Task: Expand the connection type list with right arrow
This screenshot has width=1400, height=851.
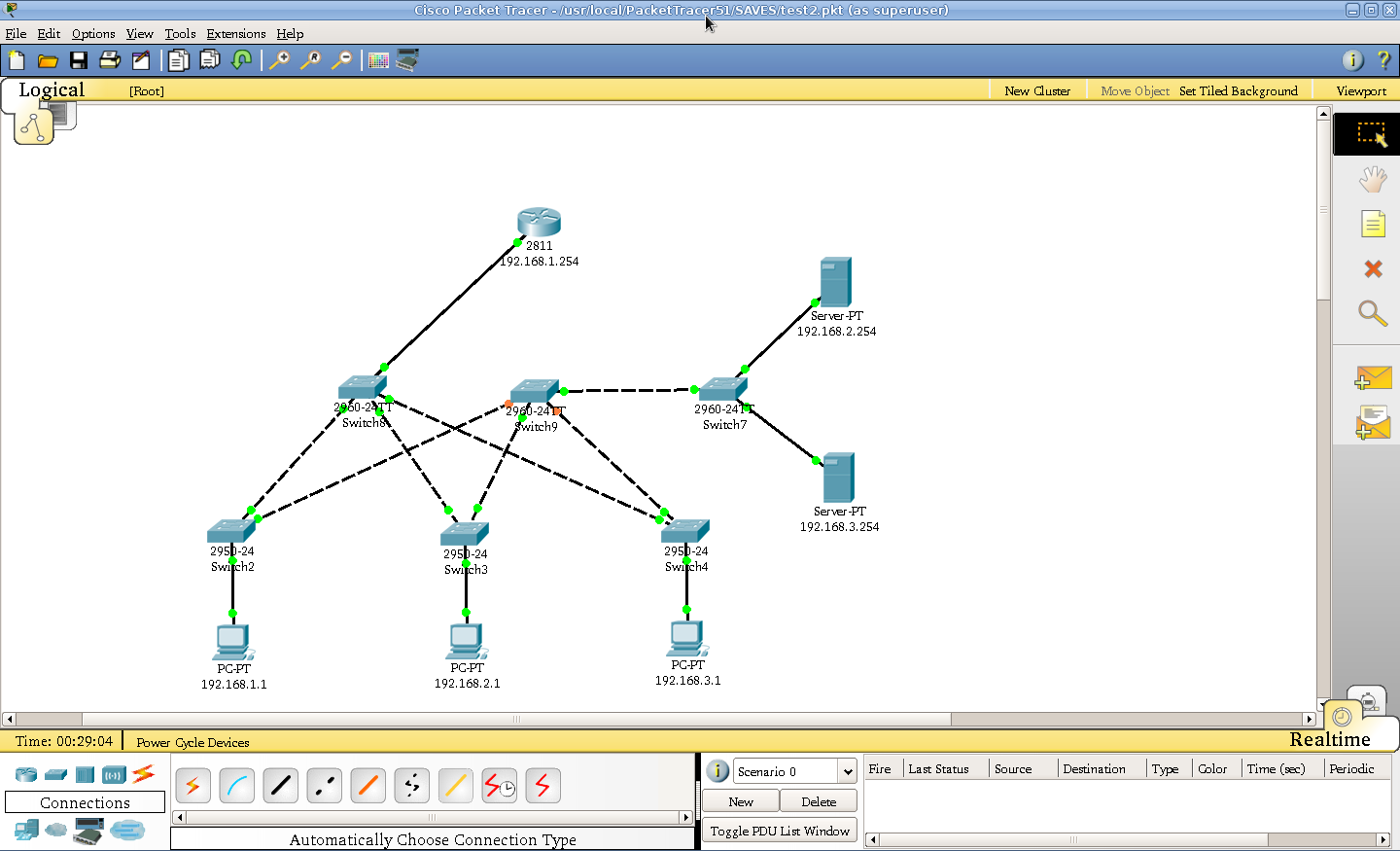Action: [686, 817]
